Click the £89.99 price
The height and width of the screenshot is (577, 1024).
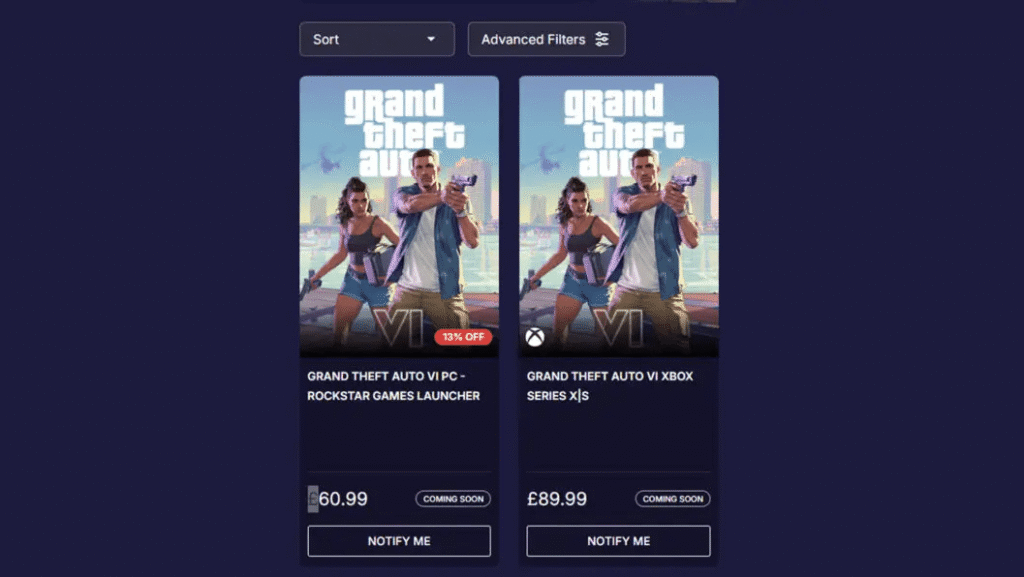(557, 499)
